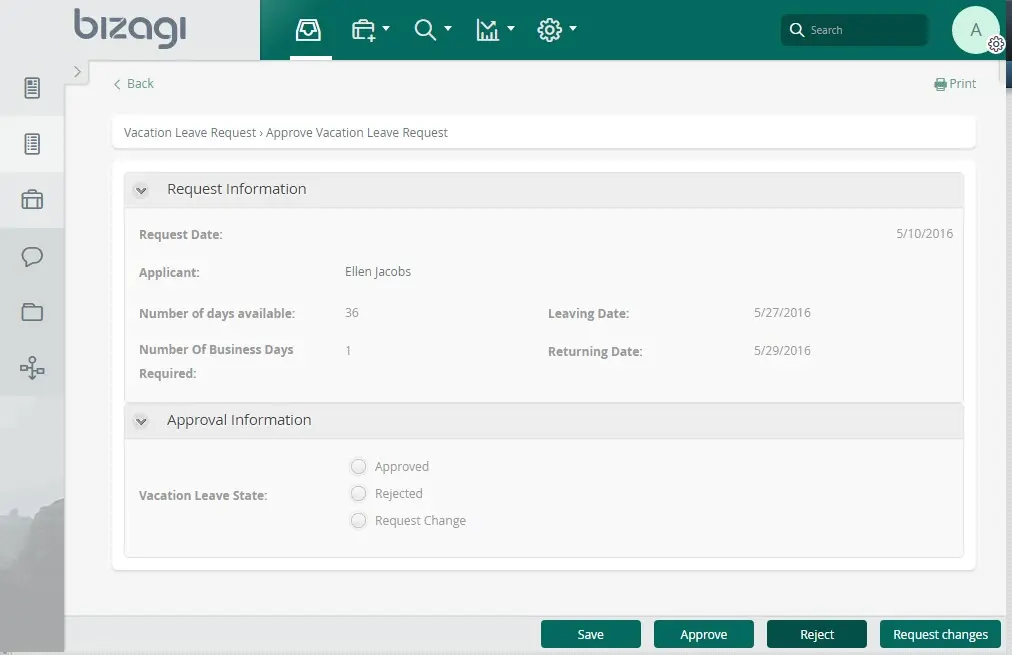Viewport: 1012px width, 655px height.
Task: Click the Save button
Action: click(x=591, y=634)
